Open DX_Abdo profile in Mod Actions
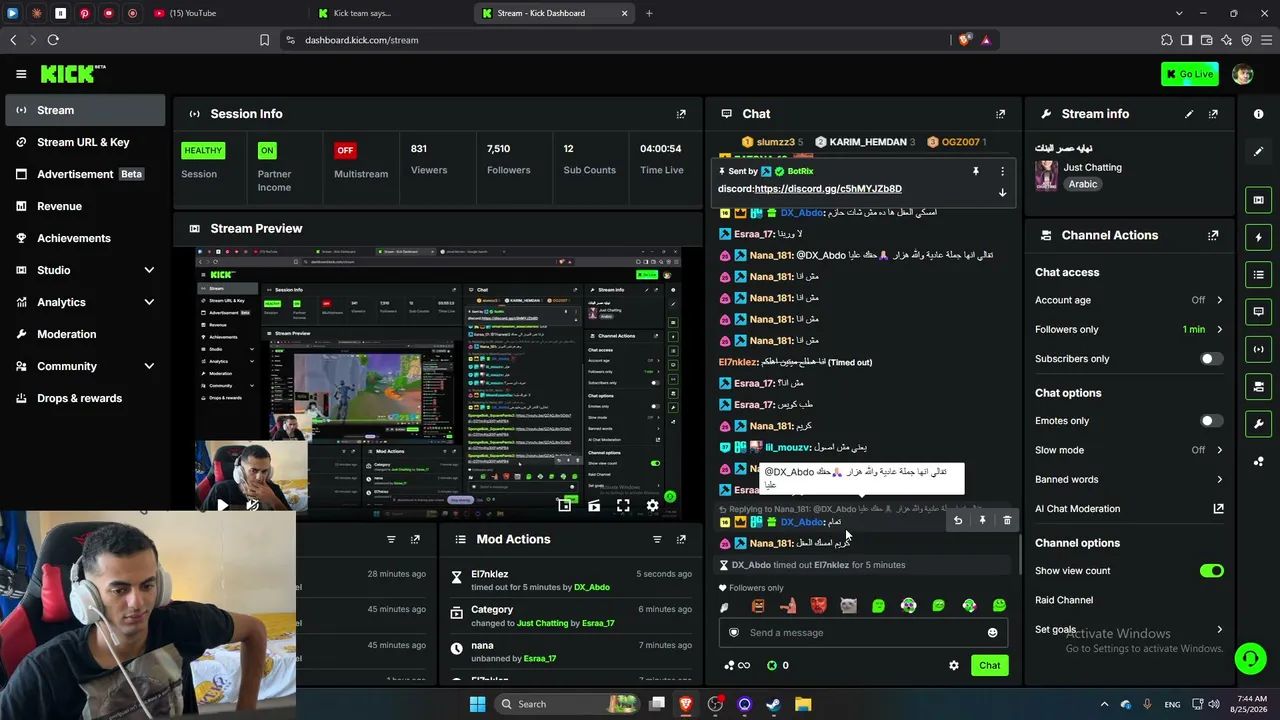The height and width of the screenshot is (720, 1280). (592, 588)
